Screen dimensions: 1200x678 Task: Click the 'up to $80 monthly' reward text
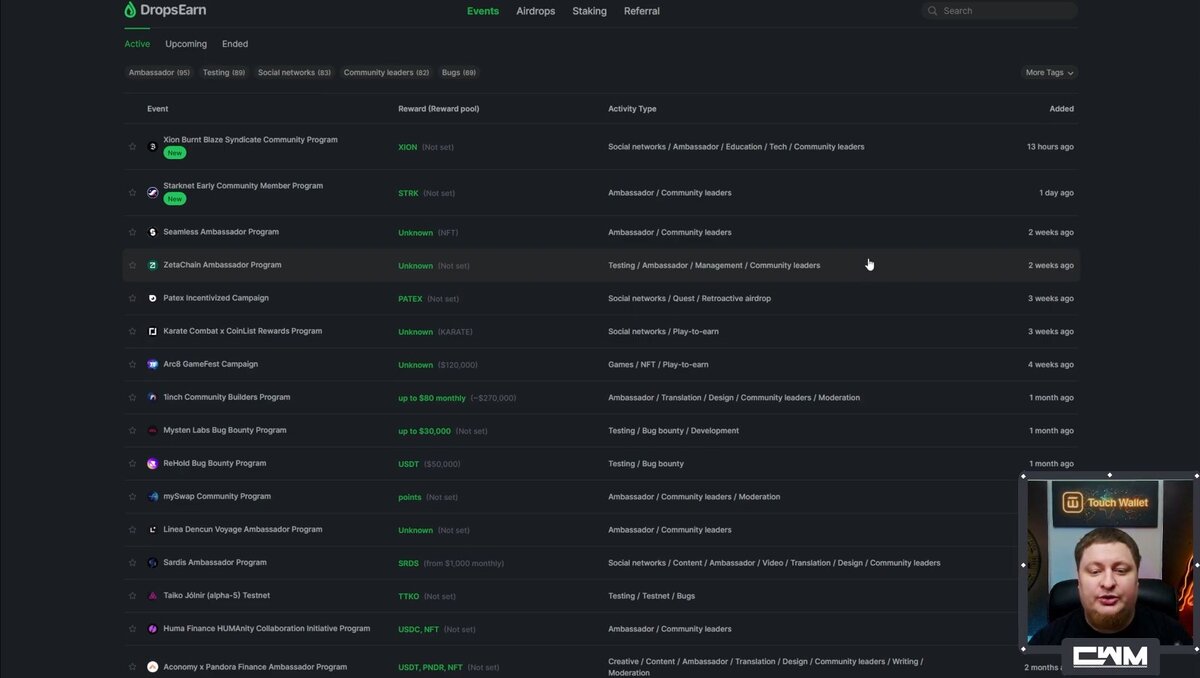pyautogui.click(x=432, y=398)
